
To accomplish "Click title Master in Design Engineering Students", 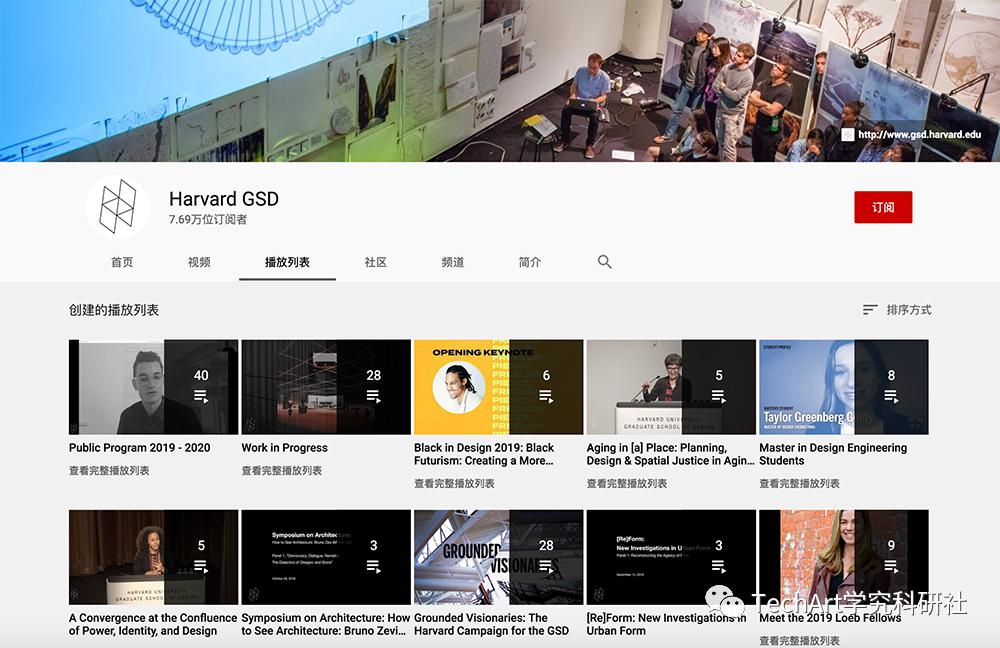I will [833, 454].
